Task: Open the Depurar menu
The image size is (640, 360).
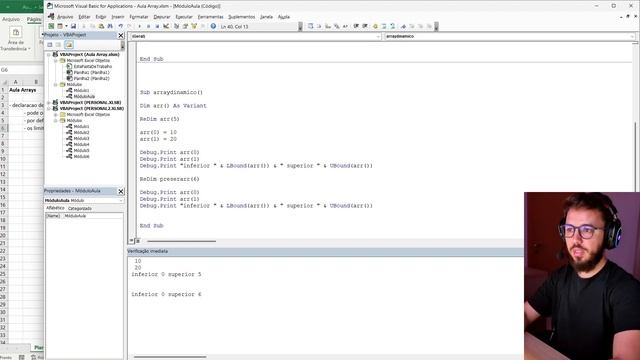Action: coord(162,17)
